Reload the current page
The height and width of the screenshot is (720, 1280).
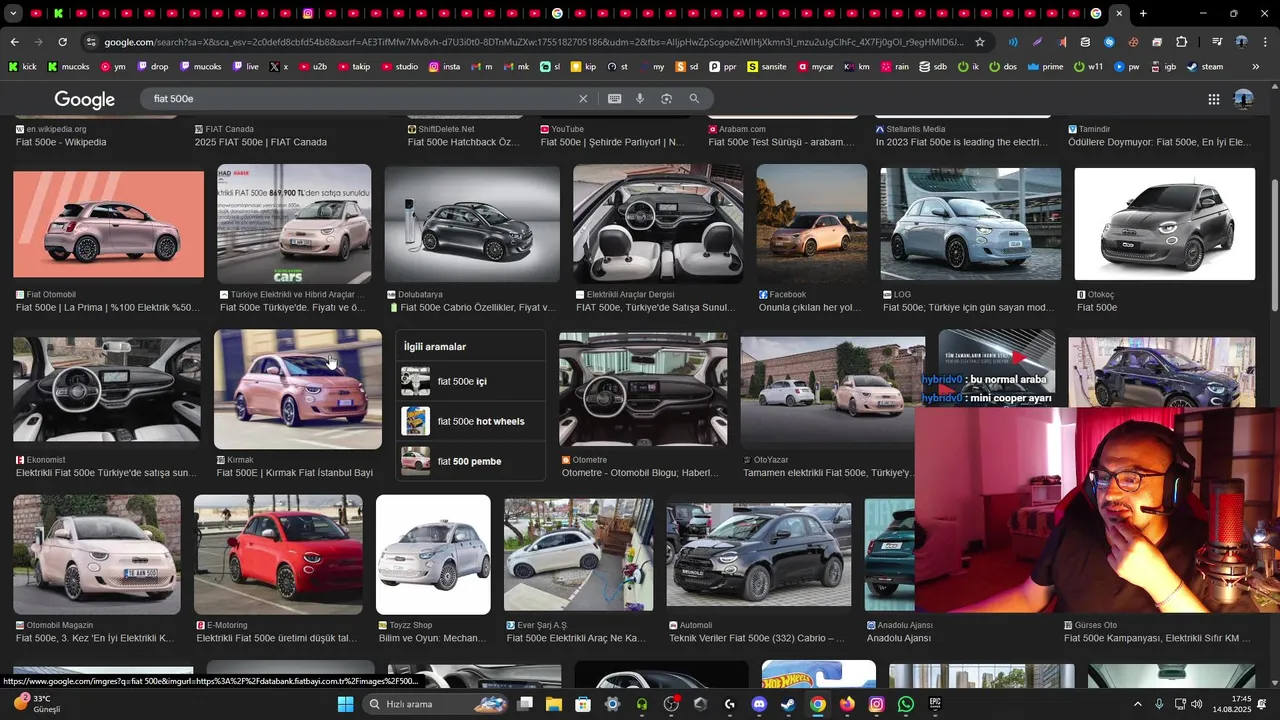62,42
